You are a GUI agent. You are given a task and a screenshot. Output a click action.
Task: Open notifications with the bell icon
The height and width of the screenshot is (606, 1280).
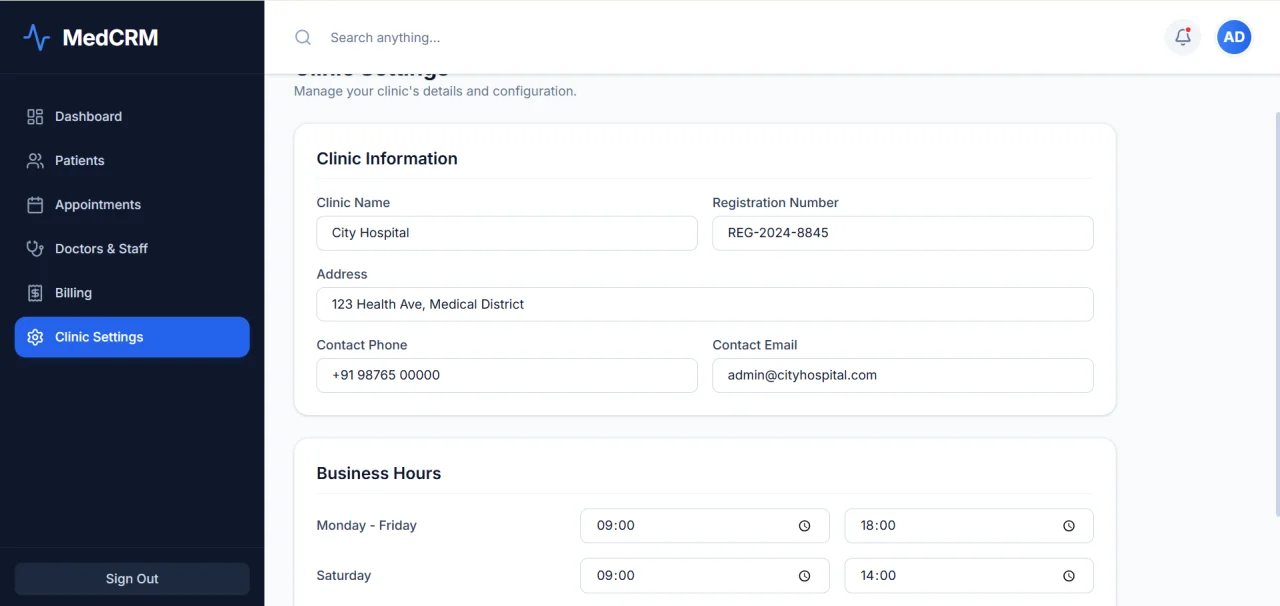coord(1183,37)
